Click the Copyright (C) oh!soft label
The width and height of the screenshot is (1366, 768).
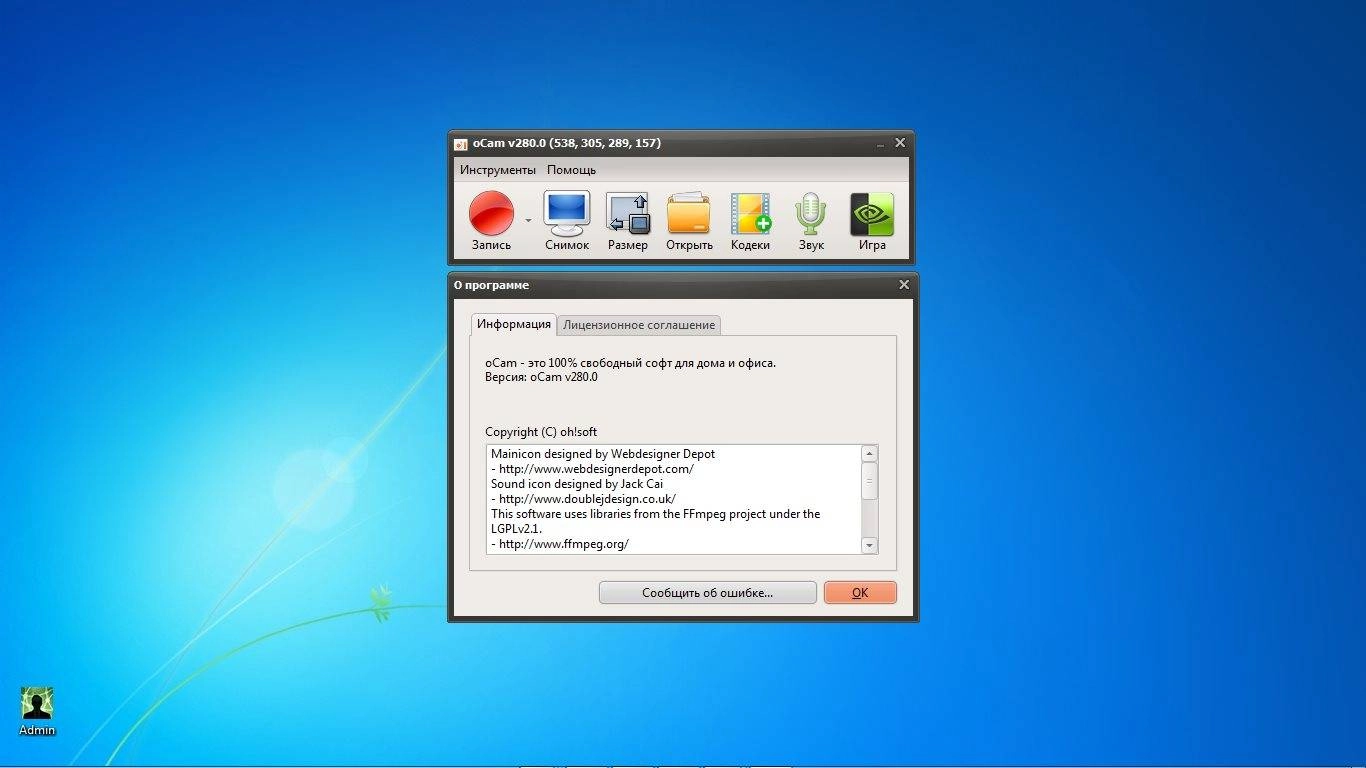tap(541, 432)
